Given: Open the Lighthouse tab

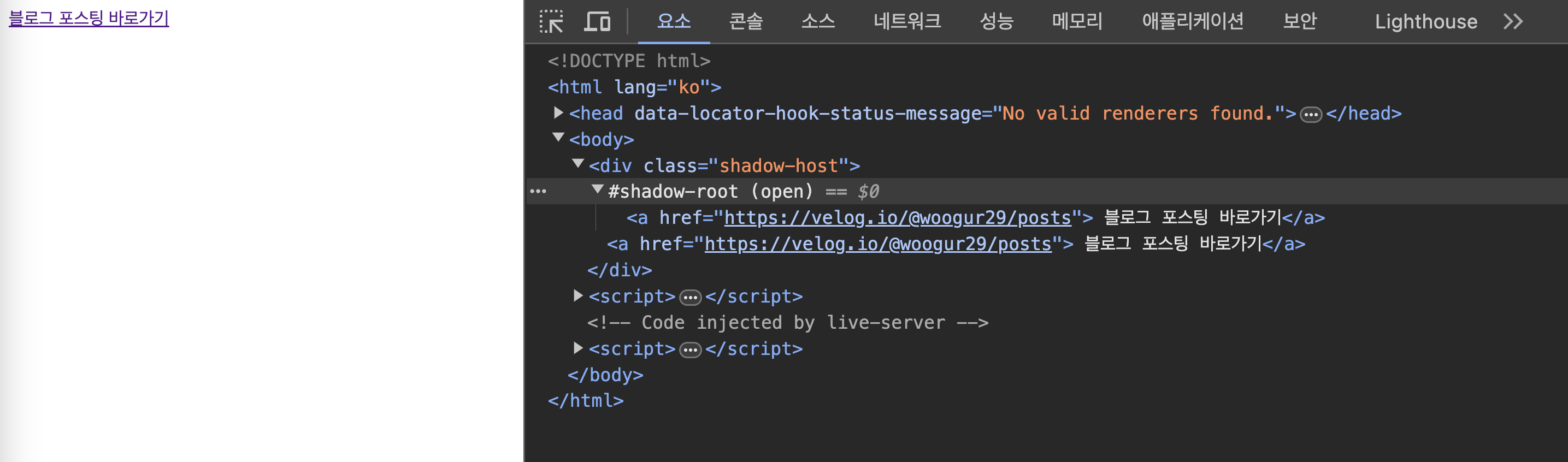Looking at the screenshot, I should [1425, 21].
